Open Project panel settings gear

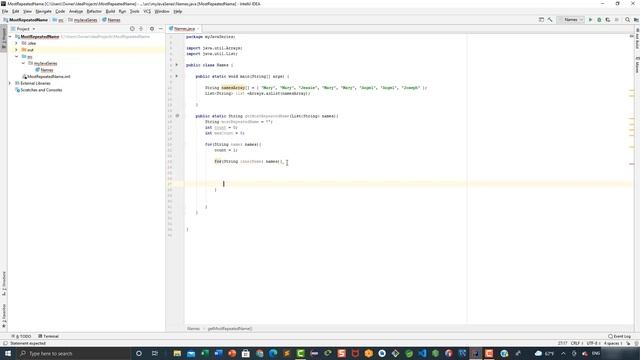tap(152, 29)
